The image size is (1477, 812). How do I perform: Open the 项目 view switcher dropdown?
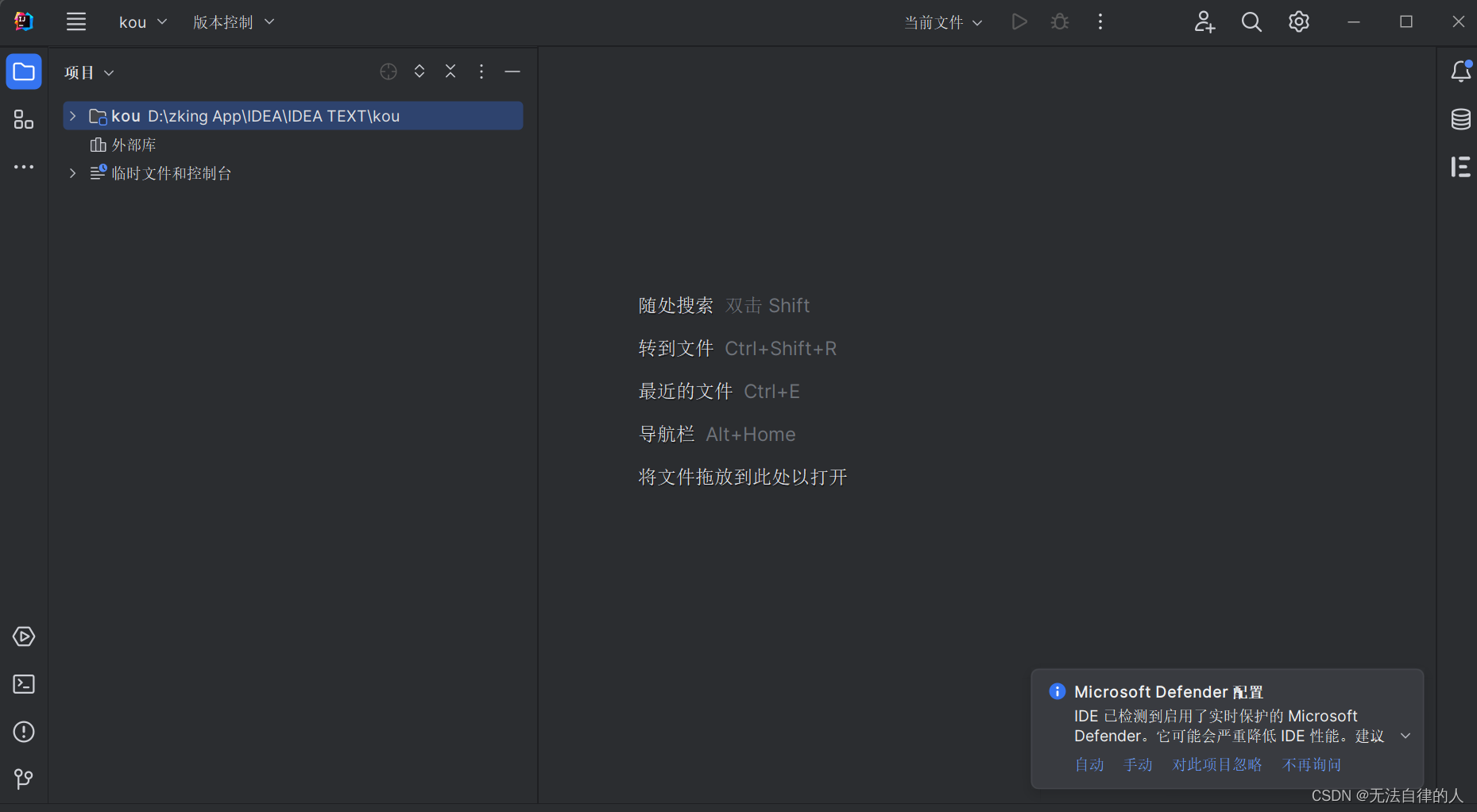88,72
